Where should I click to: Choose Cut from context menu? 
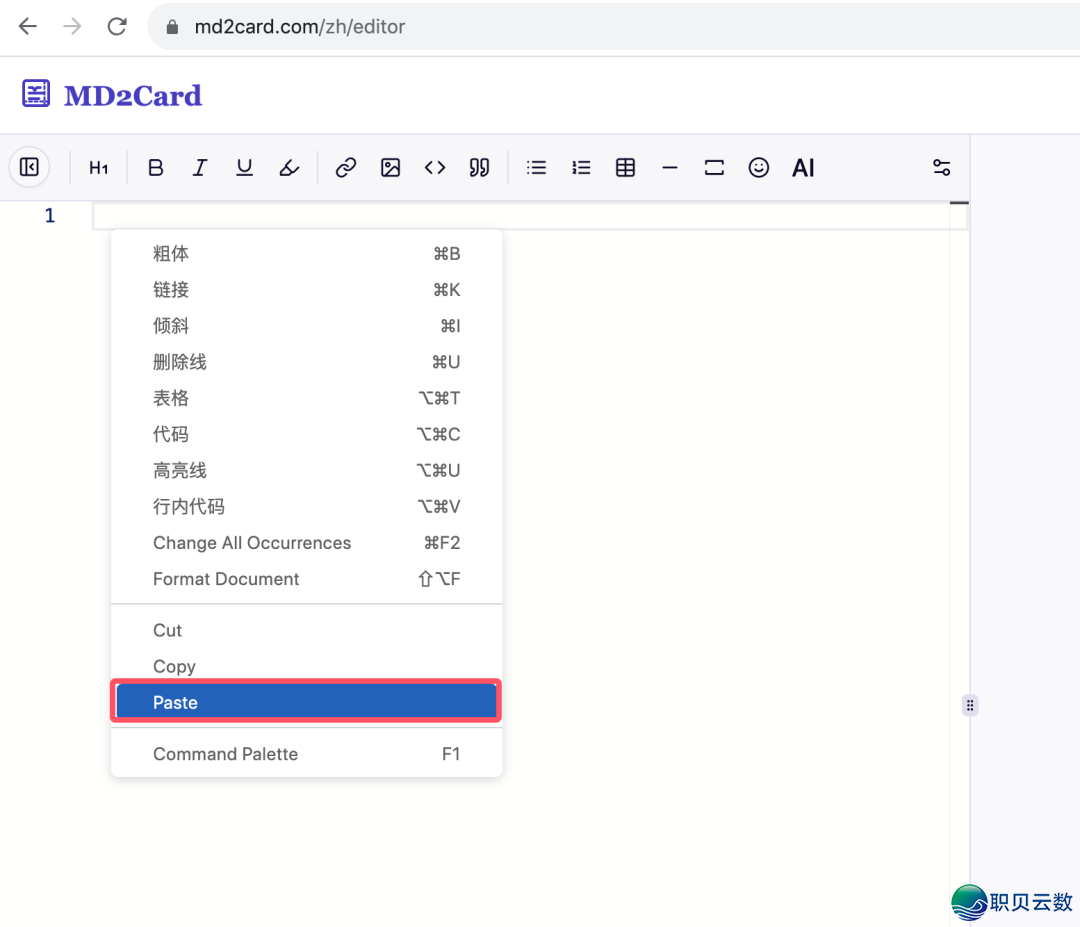(x=307, y=630)
